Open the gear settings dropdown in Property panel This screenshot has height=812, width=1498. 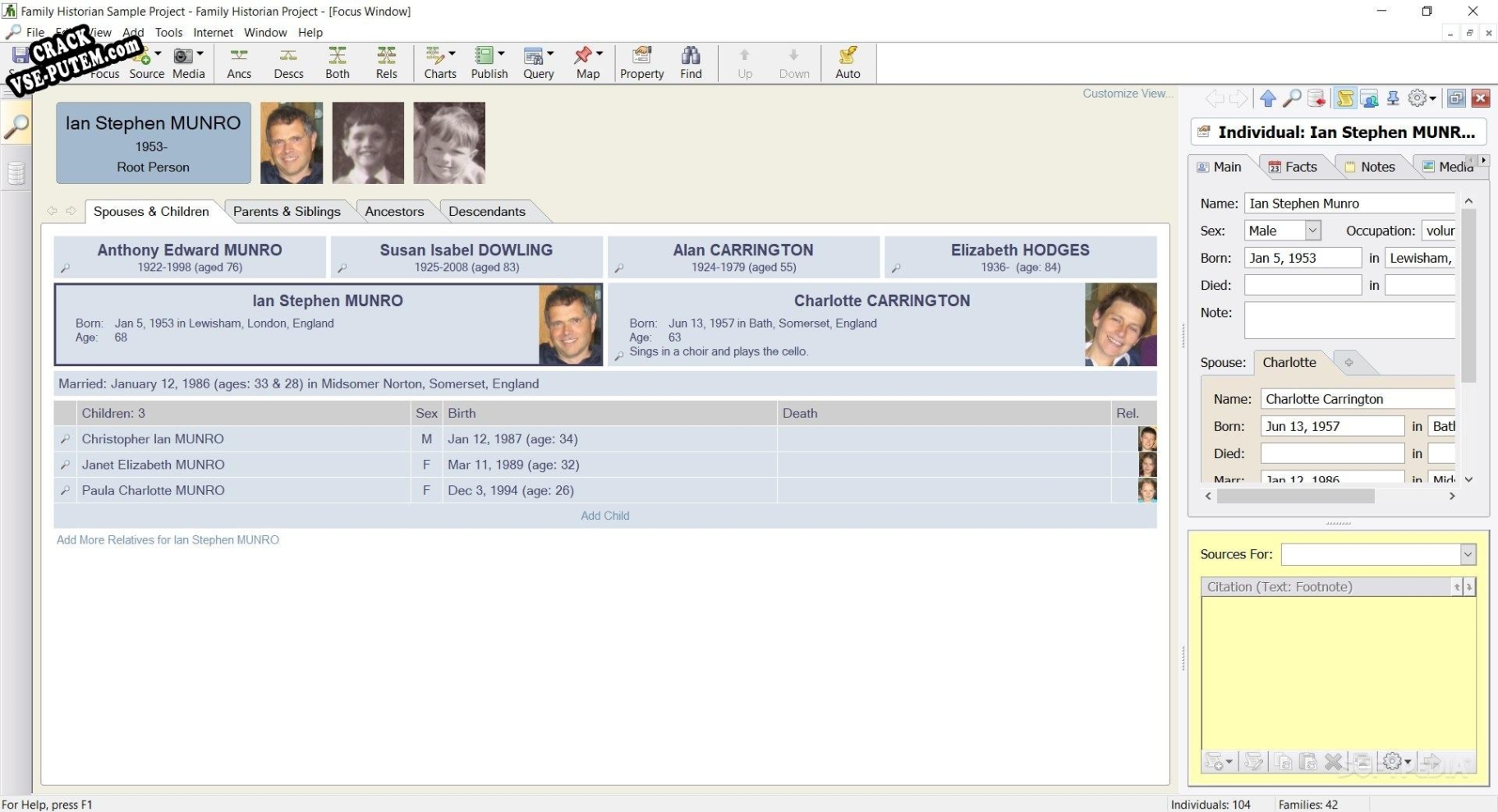coord(1422,99)
